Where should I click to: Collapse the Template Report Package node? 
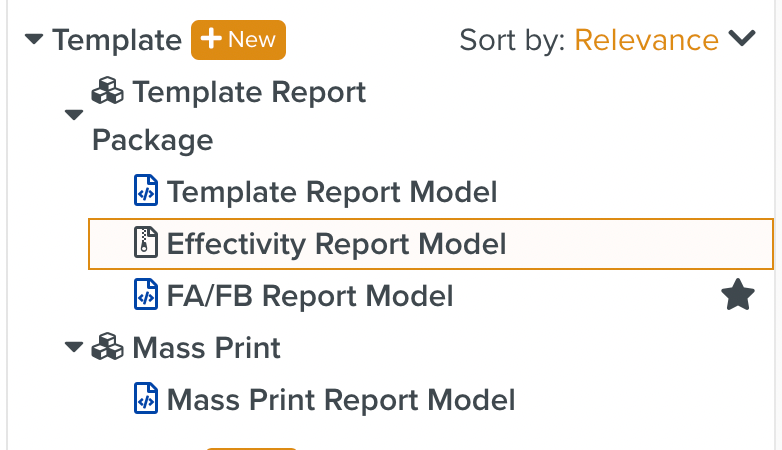pos(74,115)
